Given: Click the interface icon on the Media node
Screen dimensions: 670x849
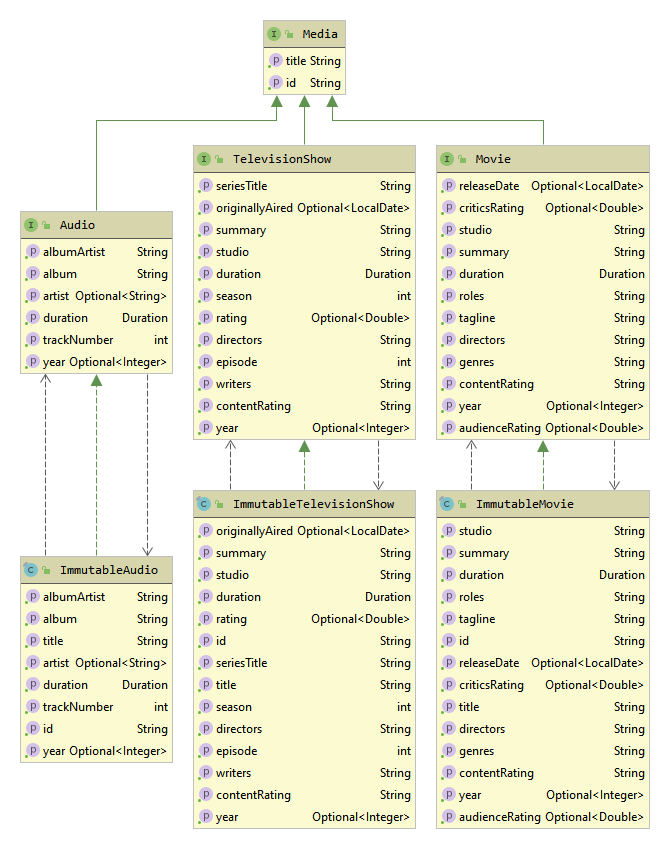Looking at the screenshot, I should pyautogui.click(x=275, y=34).
